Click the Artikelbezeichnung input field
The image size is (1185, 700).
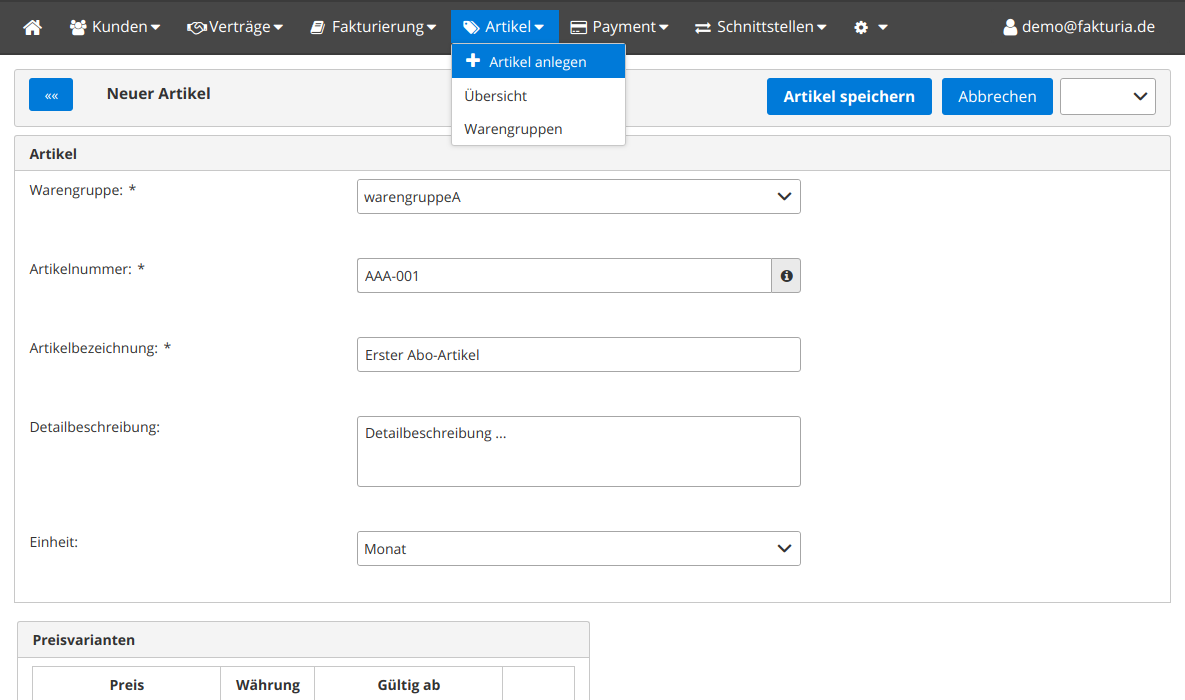coord(578,355)
